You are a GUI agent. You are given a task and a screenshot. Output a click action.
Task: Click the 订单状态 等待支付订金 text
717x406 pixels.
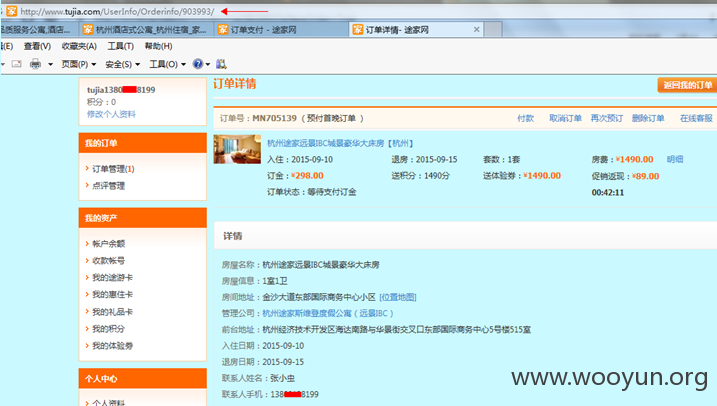tap(311, 192)
